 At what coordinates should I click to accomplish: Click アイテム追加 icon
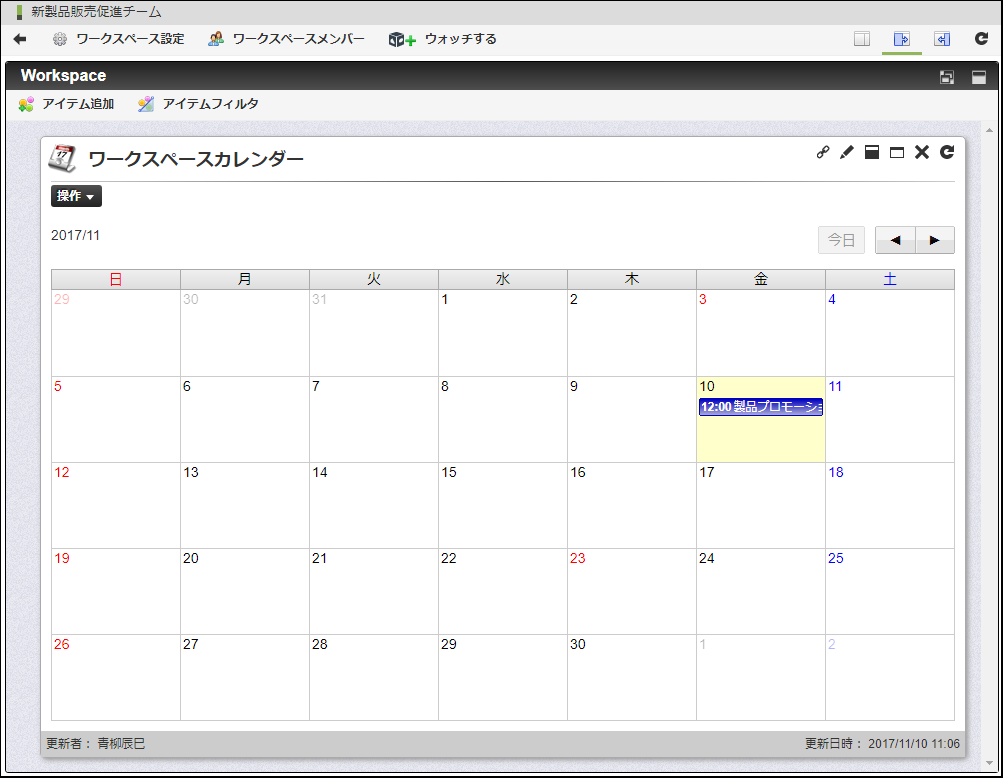pos(26,104)
